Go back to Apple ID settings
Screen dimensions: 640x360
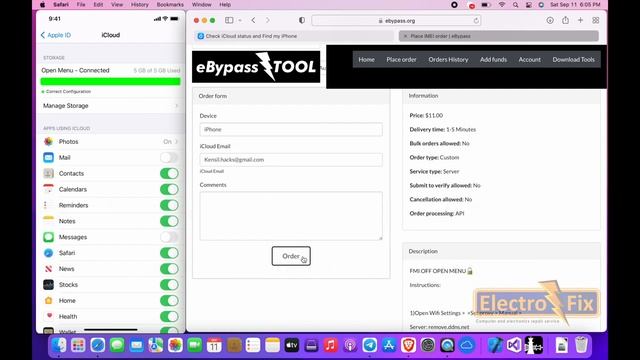[56, 35]
